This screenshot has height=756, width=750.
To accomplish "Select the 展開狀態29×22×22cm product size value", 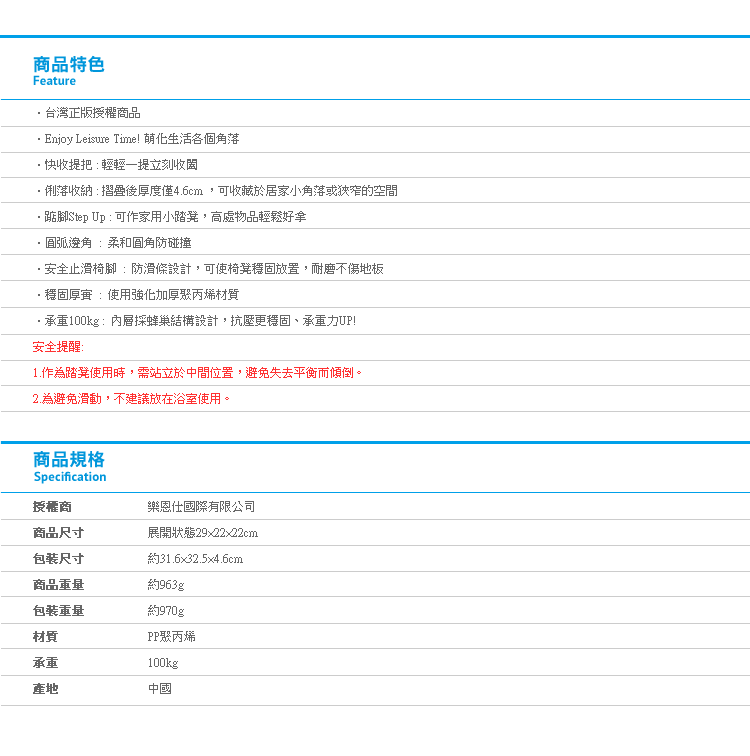I will pyautogui.click(x=203, y=533).
